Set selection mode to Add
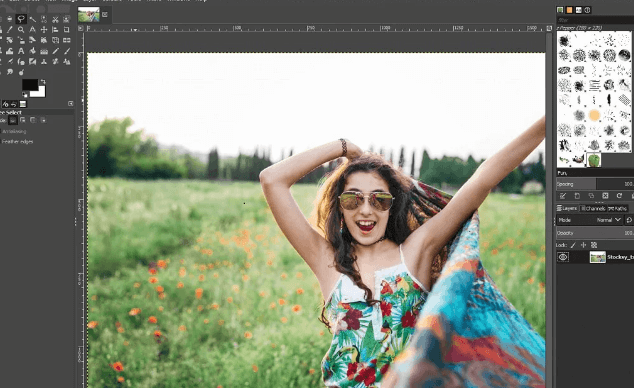634x388 pixels. click(x=23, y=120)
